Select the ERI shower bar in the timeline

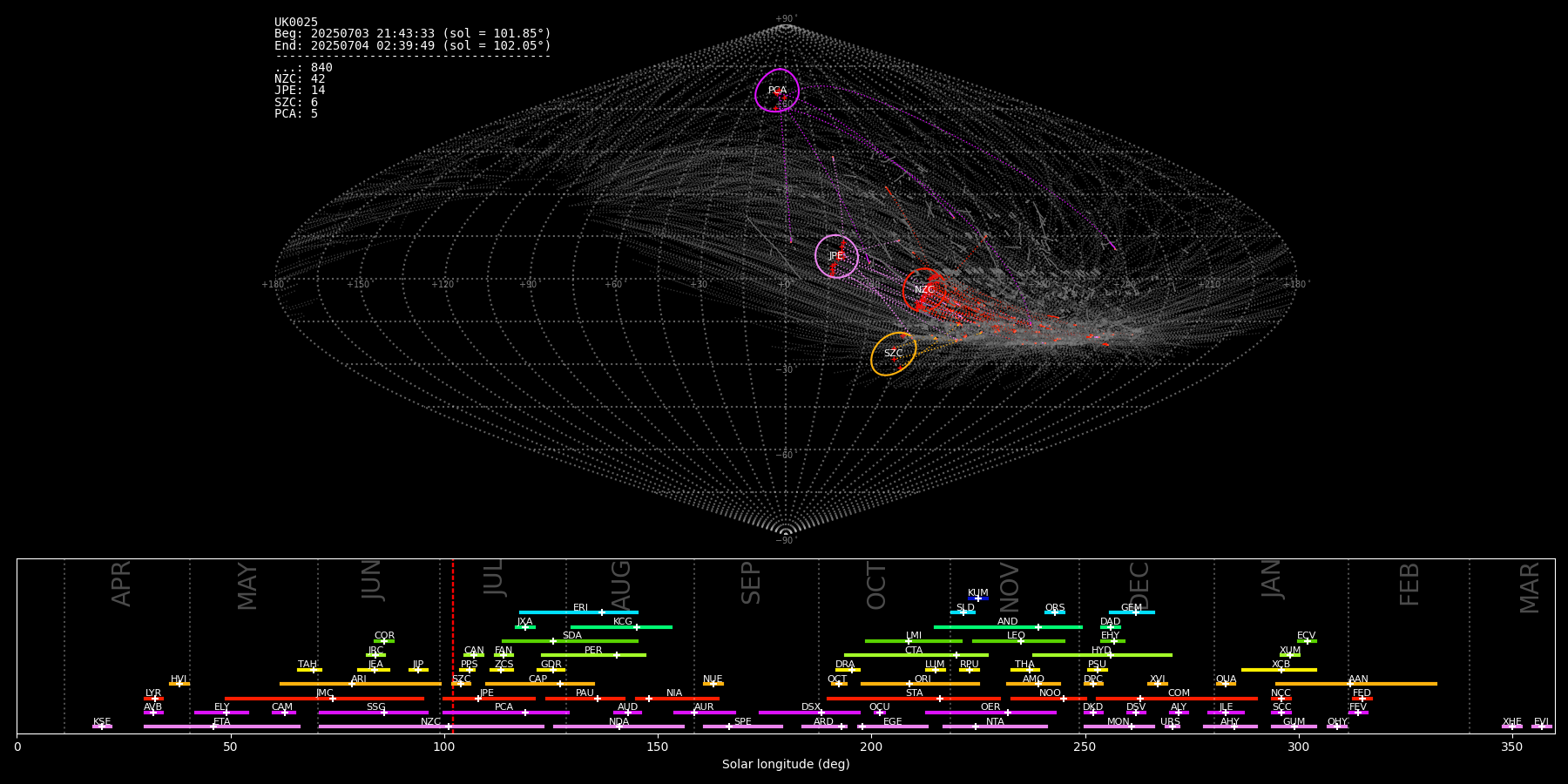click(578, 612)
